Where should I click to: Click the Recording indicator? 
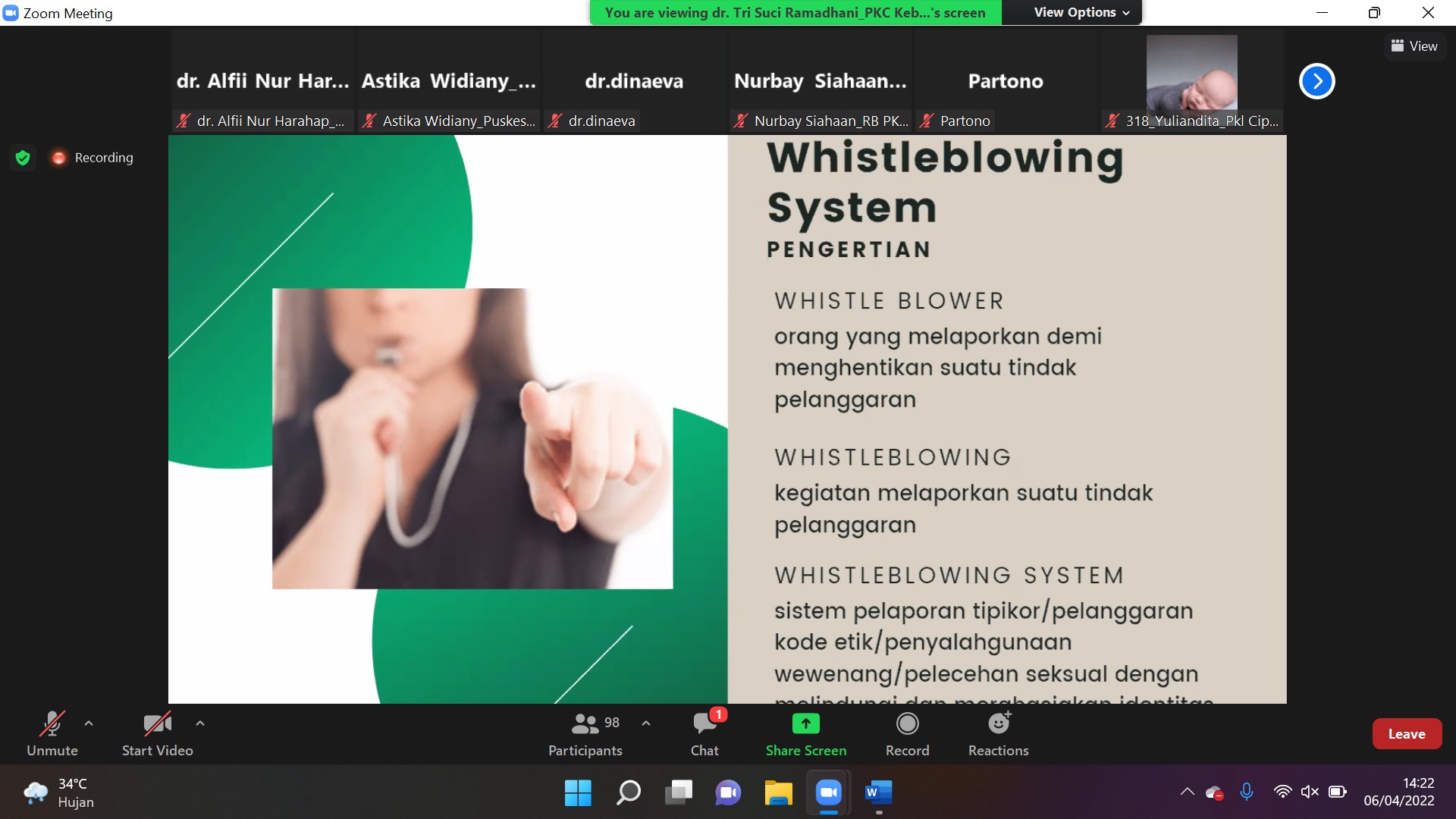point(93,158)
